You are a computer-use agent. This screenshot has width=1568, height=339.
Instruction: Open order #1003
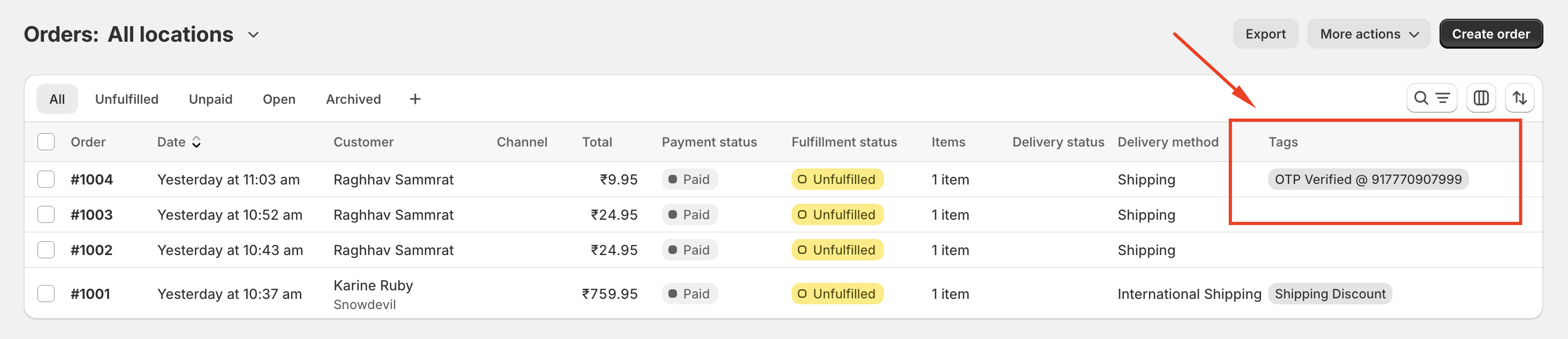pos(92,215)
